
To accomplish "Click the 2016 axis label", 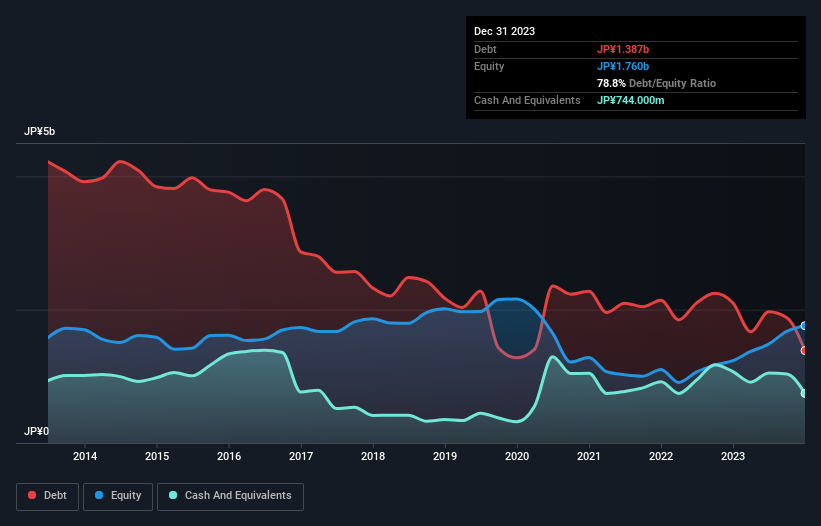I will click(229, 456).
